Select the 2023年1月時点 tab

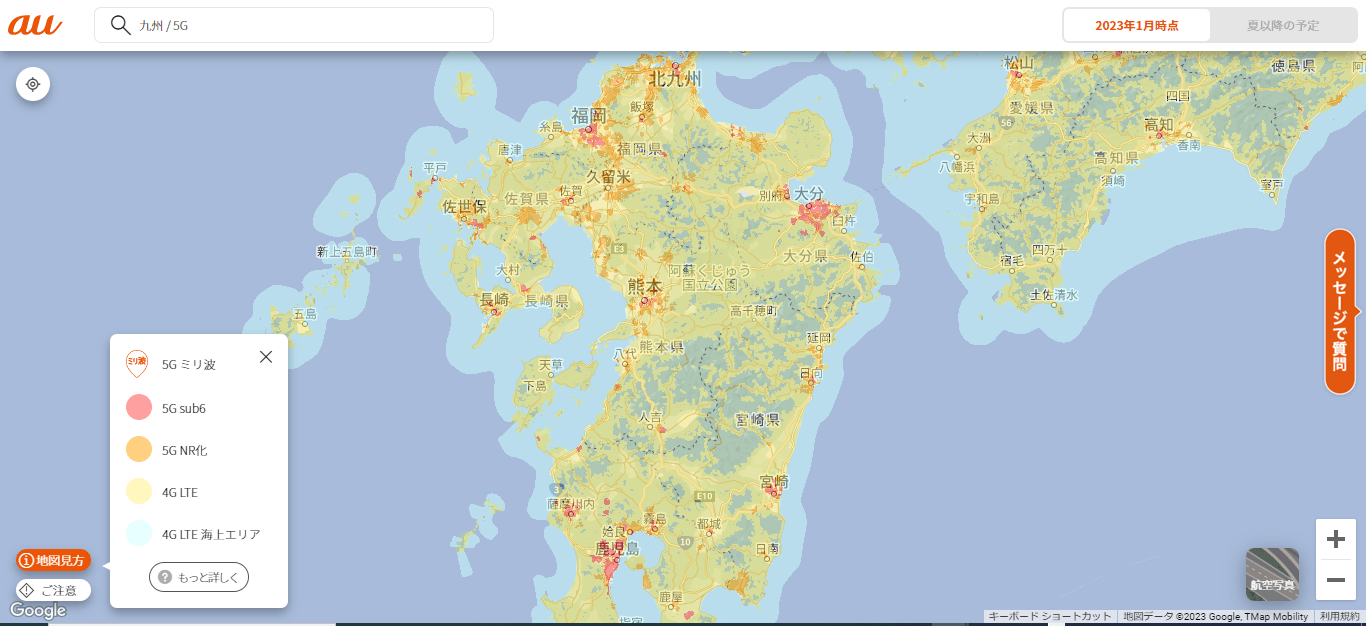(x=1137, y=25)
